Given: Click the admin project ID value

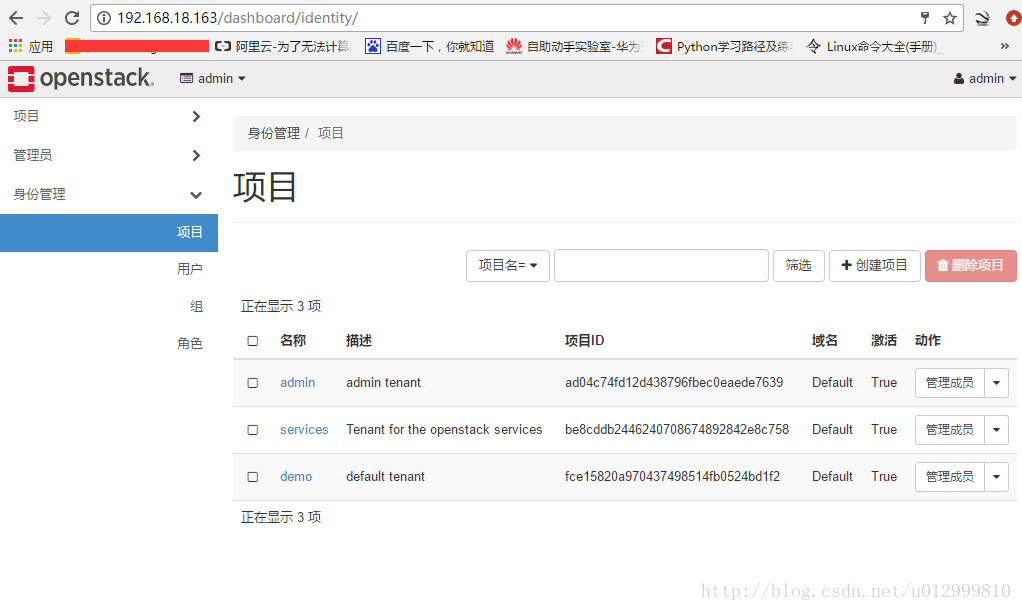Looking at the screenshot, I should (x=674, y=383).
